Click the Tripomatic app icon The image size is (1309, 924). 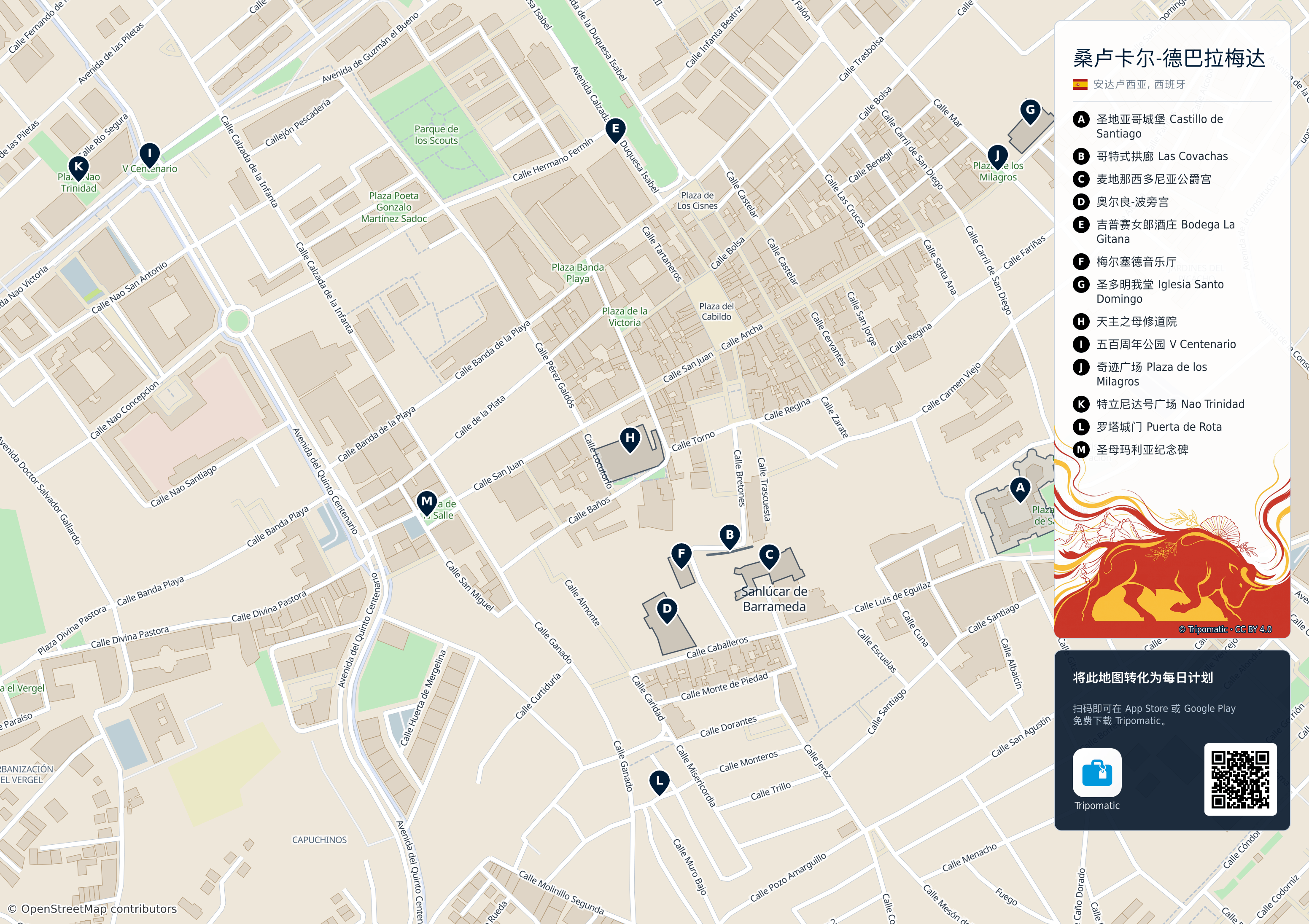pos(1097,772)
